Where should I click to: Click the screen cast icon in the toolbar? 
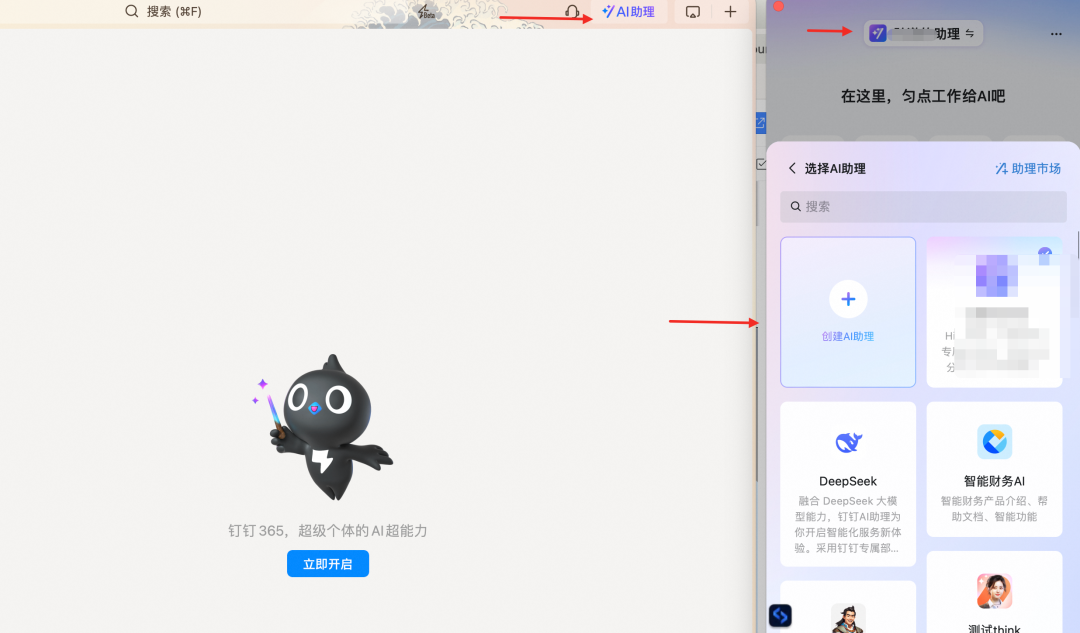click(x=693, y=12)
